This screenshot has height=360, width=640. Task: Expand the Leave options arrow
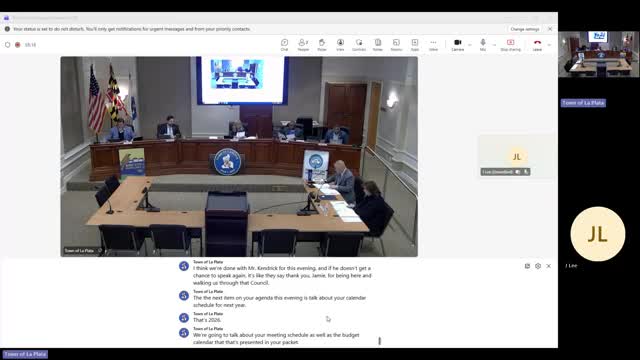click(x=549, y=45)
